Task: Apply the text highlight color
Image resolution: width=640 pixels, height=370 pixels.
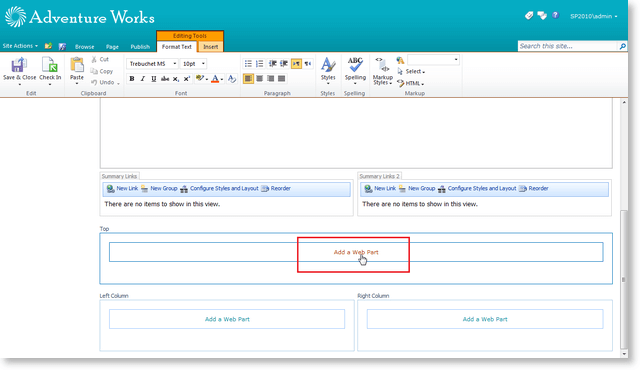Action: point(199,78)
